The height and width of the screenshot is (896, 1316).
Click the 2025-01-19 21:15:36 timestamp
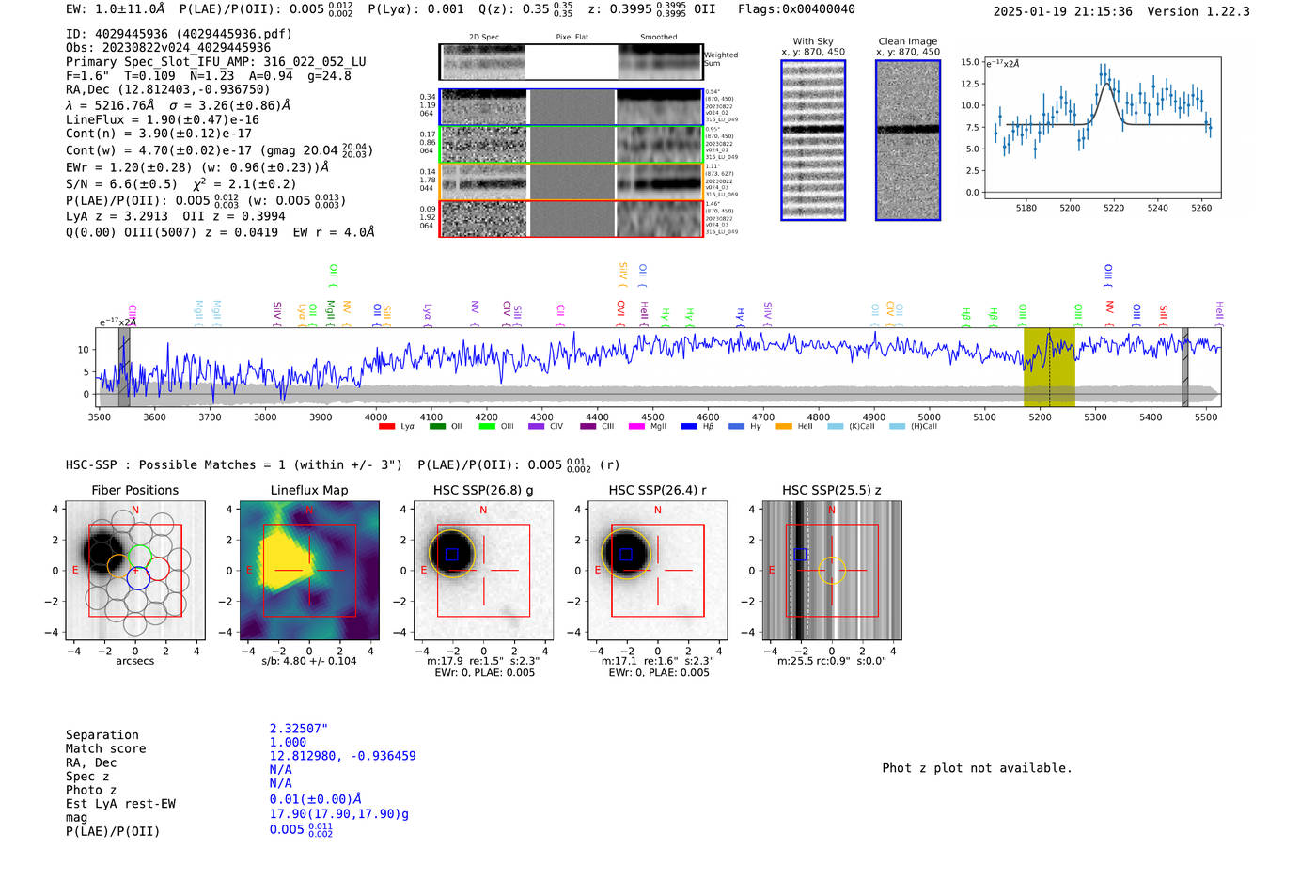point(1063,12)
